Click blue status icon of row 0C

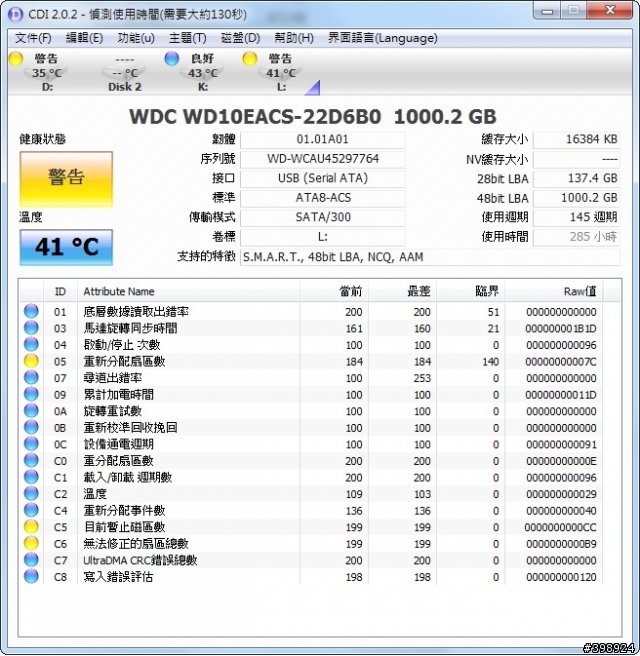(31, 444)
